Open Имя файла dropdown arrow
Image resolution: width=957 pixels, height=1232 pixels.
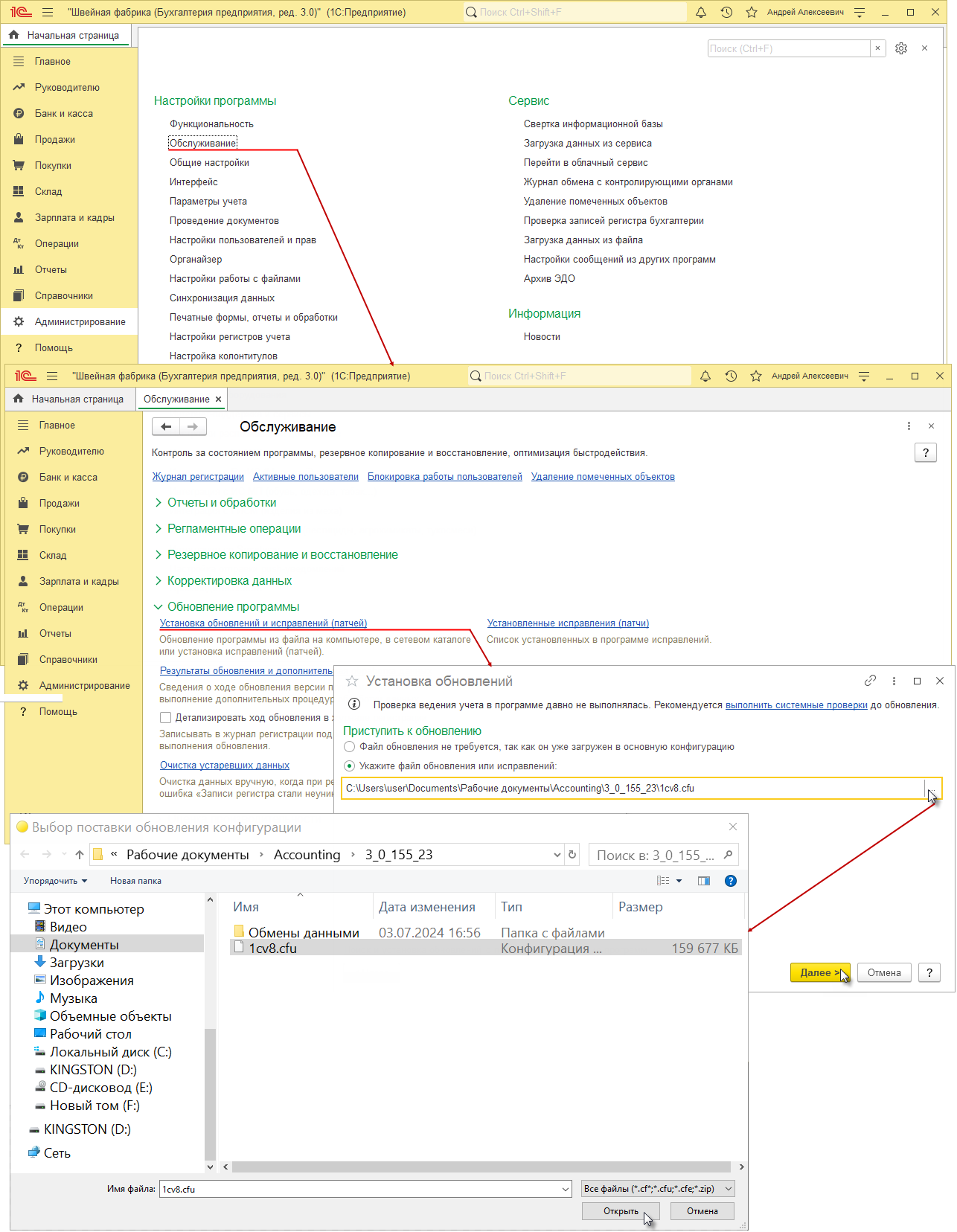tap(566, 1189)
